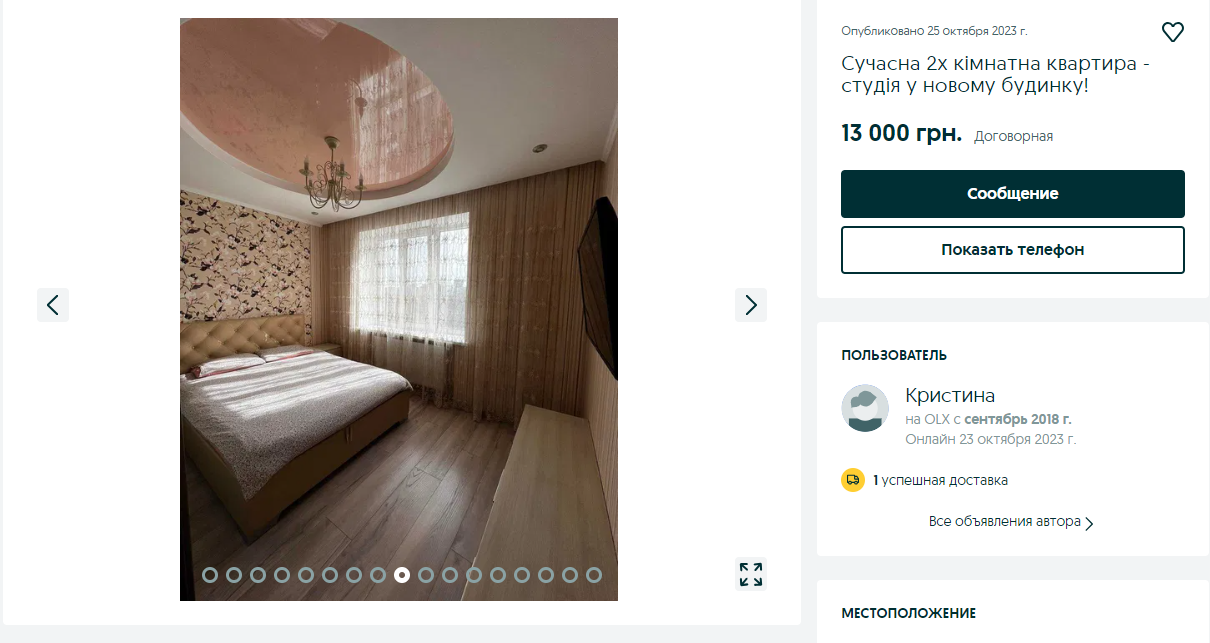Select the thirteenth photo indicator dot
Image resolution: width=1210 pixels, height=643 pixels.
498,575
